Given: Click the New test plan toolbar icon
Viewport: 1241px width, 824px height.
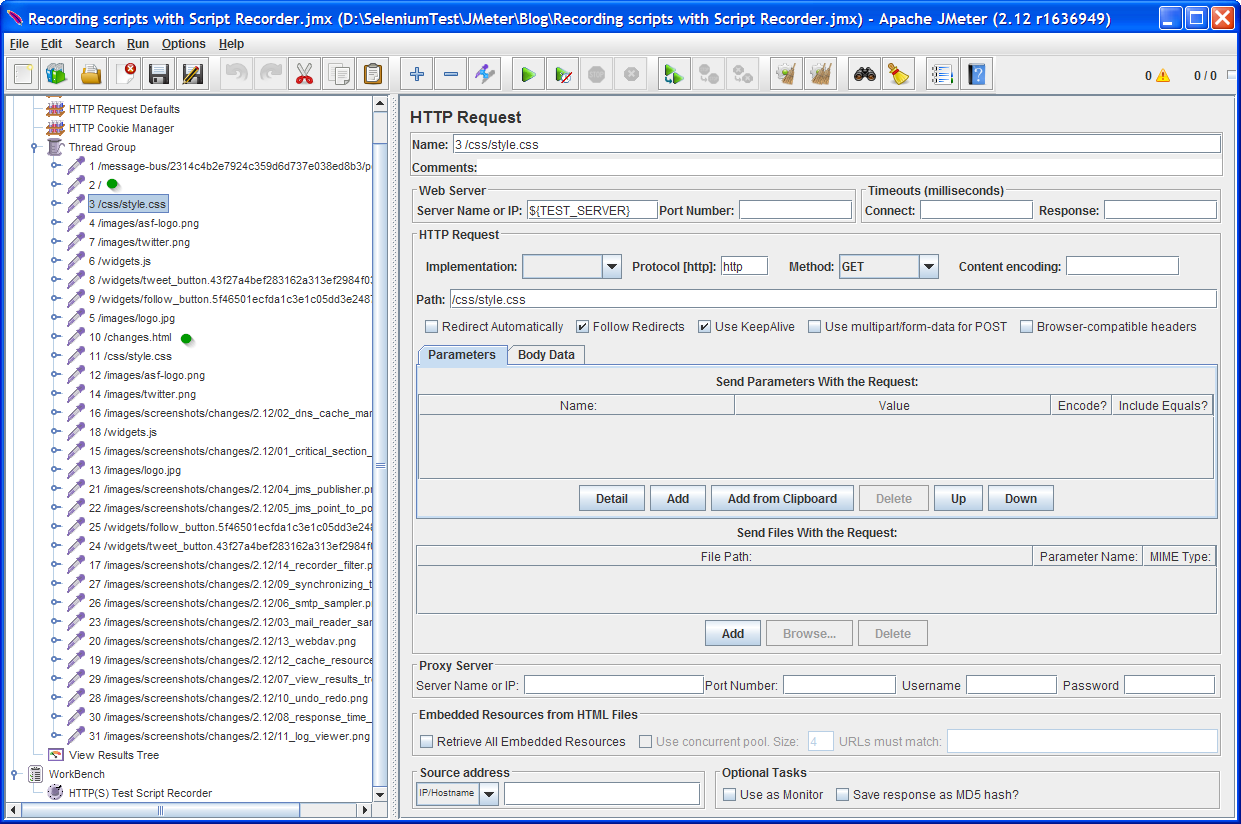Looking at the screenshot, I should (x=23, y=74).
